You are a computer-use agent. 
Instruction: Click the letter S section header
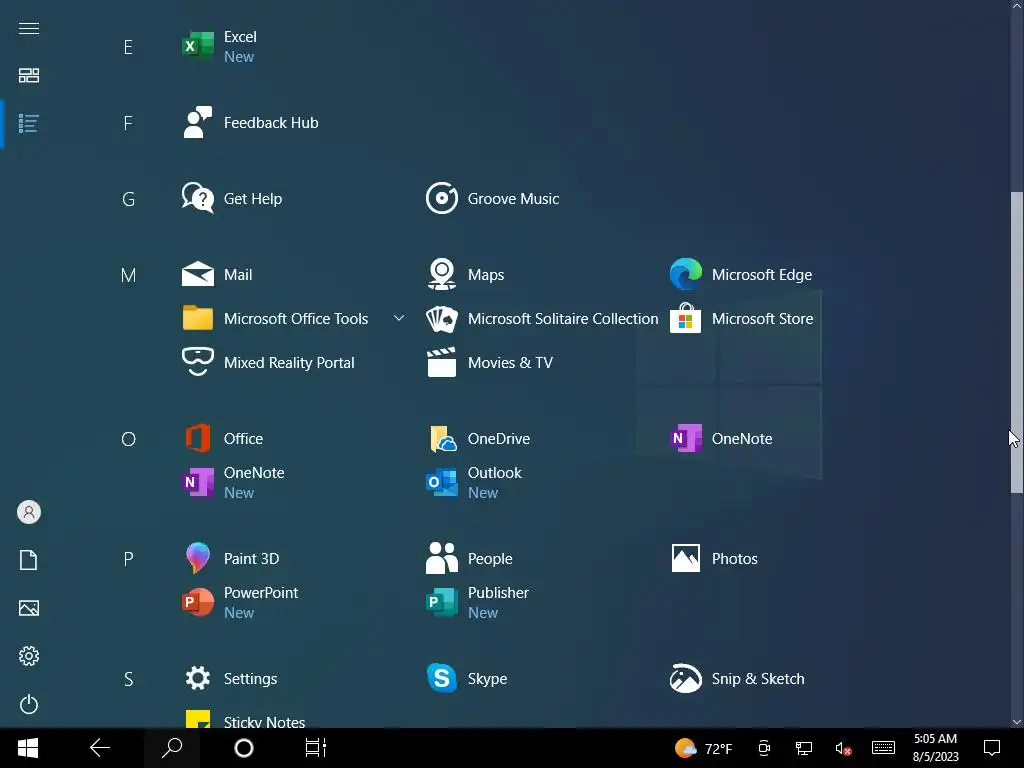128,680
